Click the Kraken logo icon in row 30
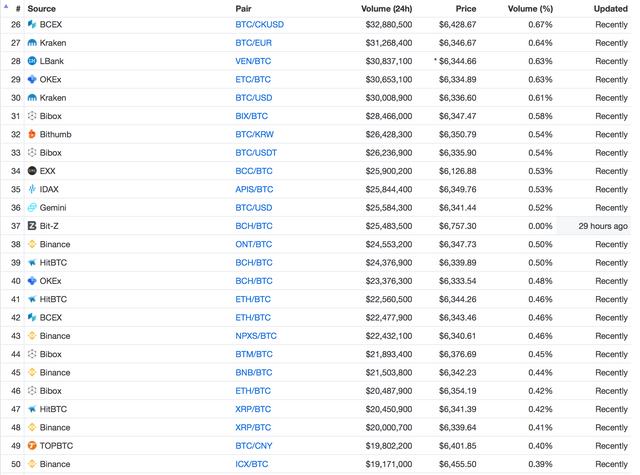Image resolution: width=640 pixels, height=475 pixels. (x=32, y=98)
